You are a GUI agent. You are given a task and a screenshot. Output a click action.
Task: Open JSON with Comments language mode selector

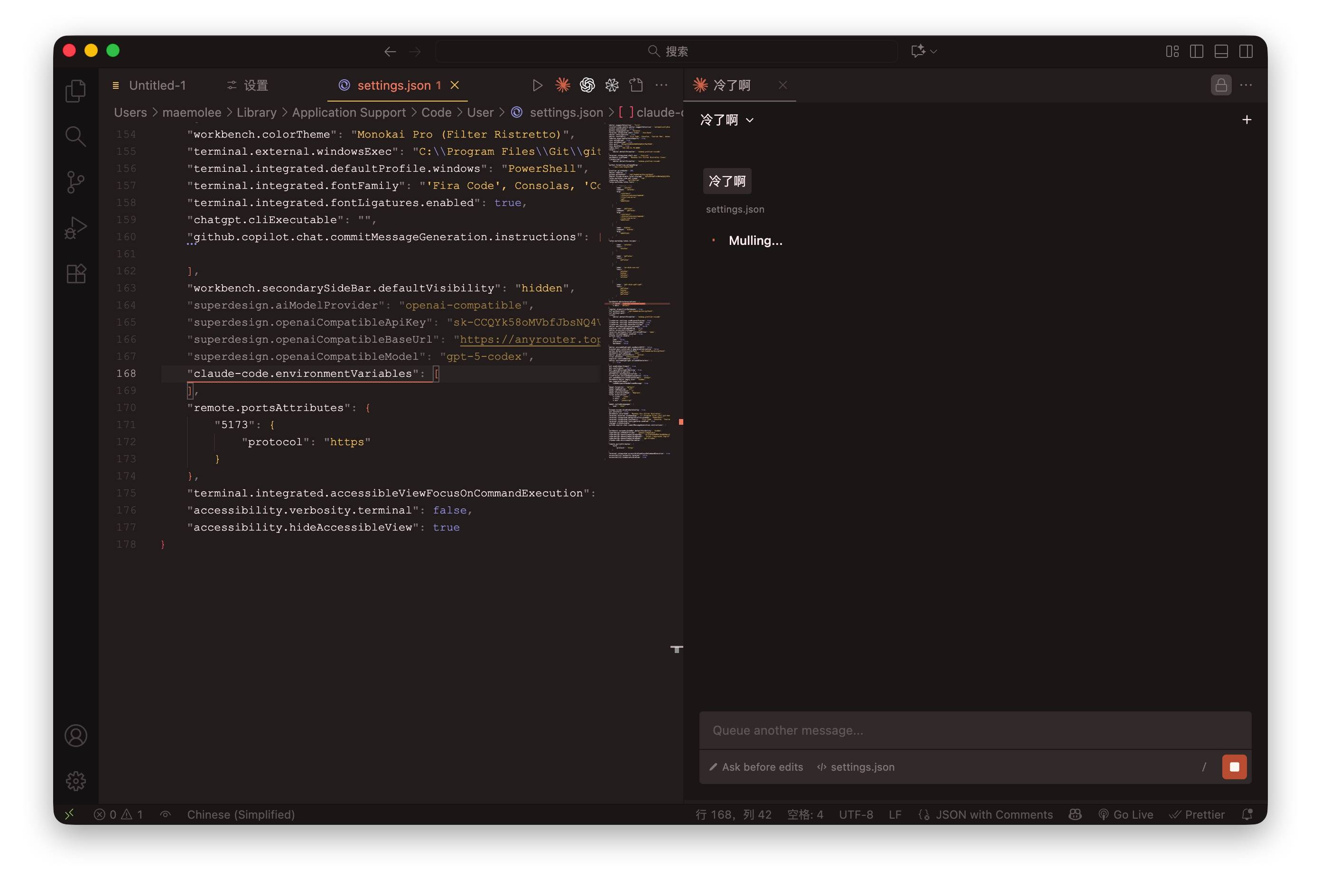click(994, 815)
